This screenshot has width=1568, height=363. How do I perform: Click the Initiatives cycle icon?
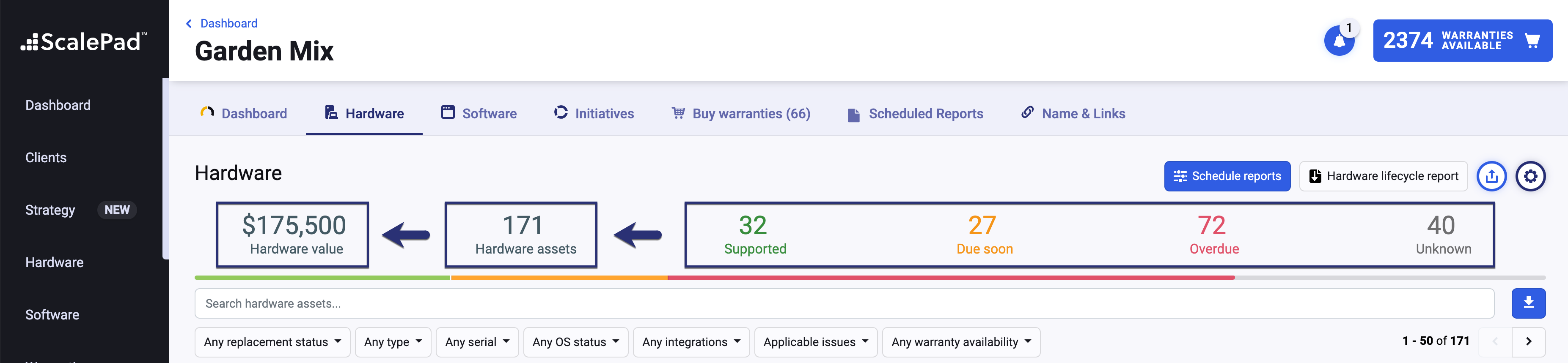(561, 112)
